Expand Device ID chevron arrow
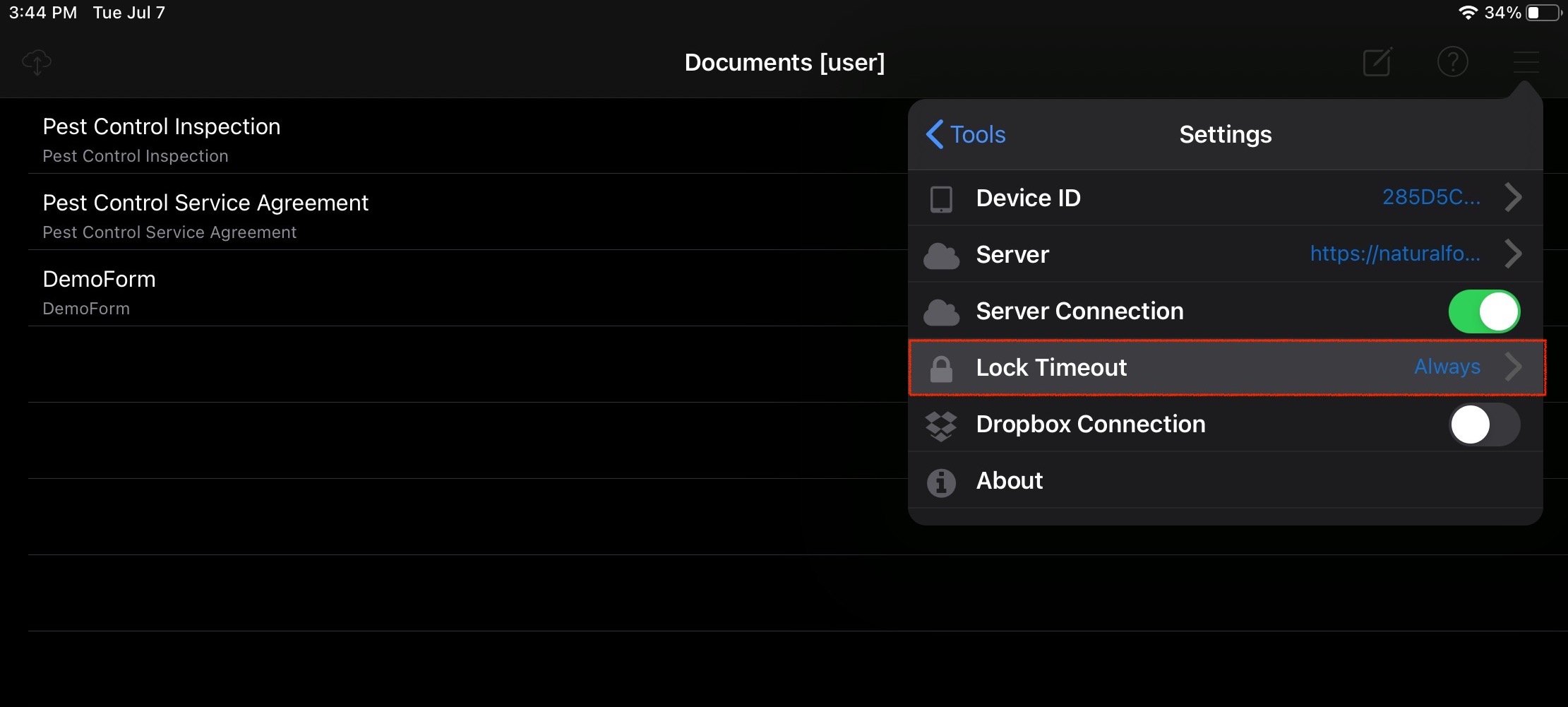 pyautogui.click(x=1513, y=197)
